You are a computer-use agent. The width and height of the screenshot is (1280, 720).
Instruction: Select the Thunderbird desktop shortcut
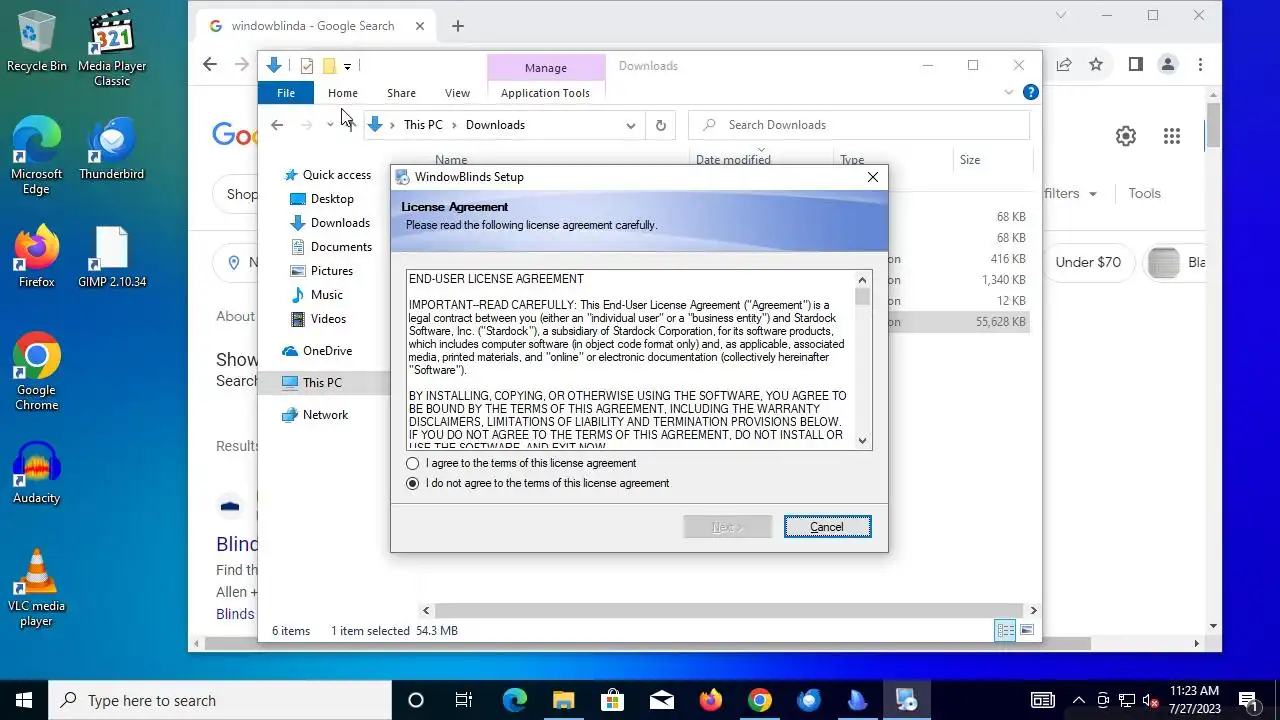(112, 150)
